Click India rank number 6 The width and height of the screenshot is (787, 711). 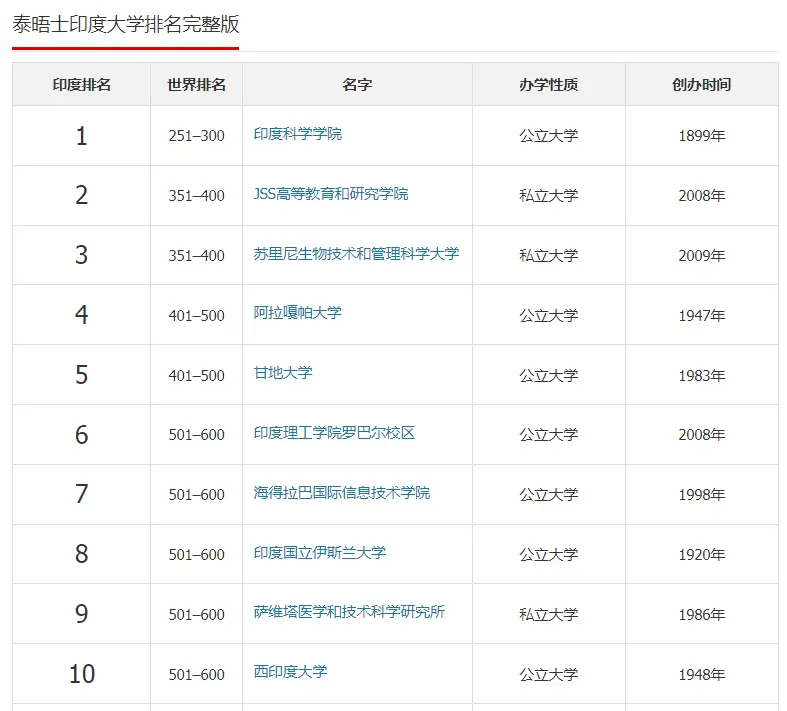click(x=81, y=435)
